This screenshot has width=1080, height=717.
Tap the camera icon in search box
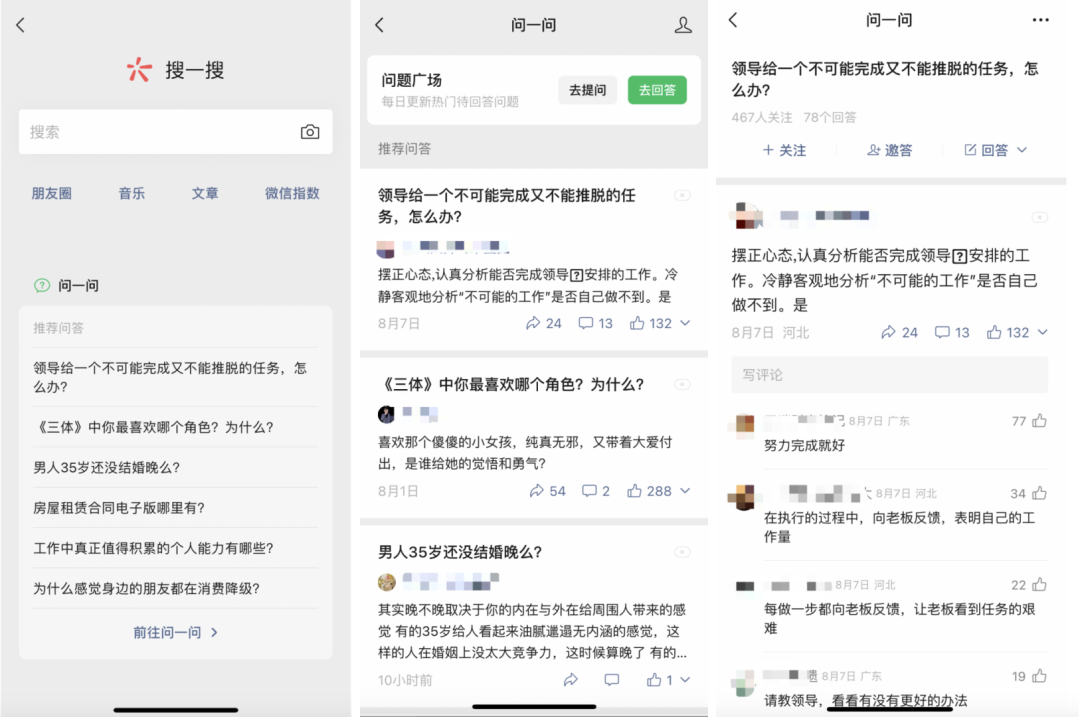click(310, 132)
